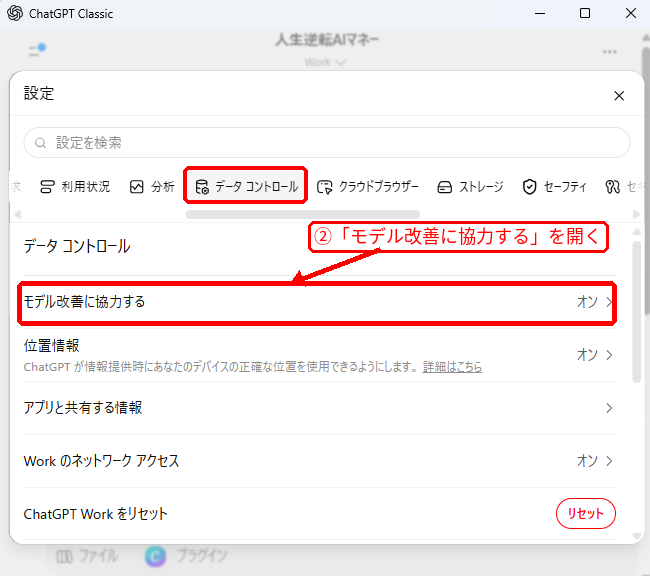Open アプリと共有する情報
Viewport: 650px width, 576px height.
[x=320, y=408]
